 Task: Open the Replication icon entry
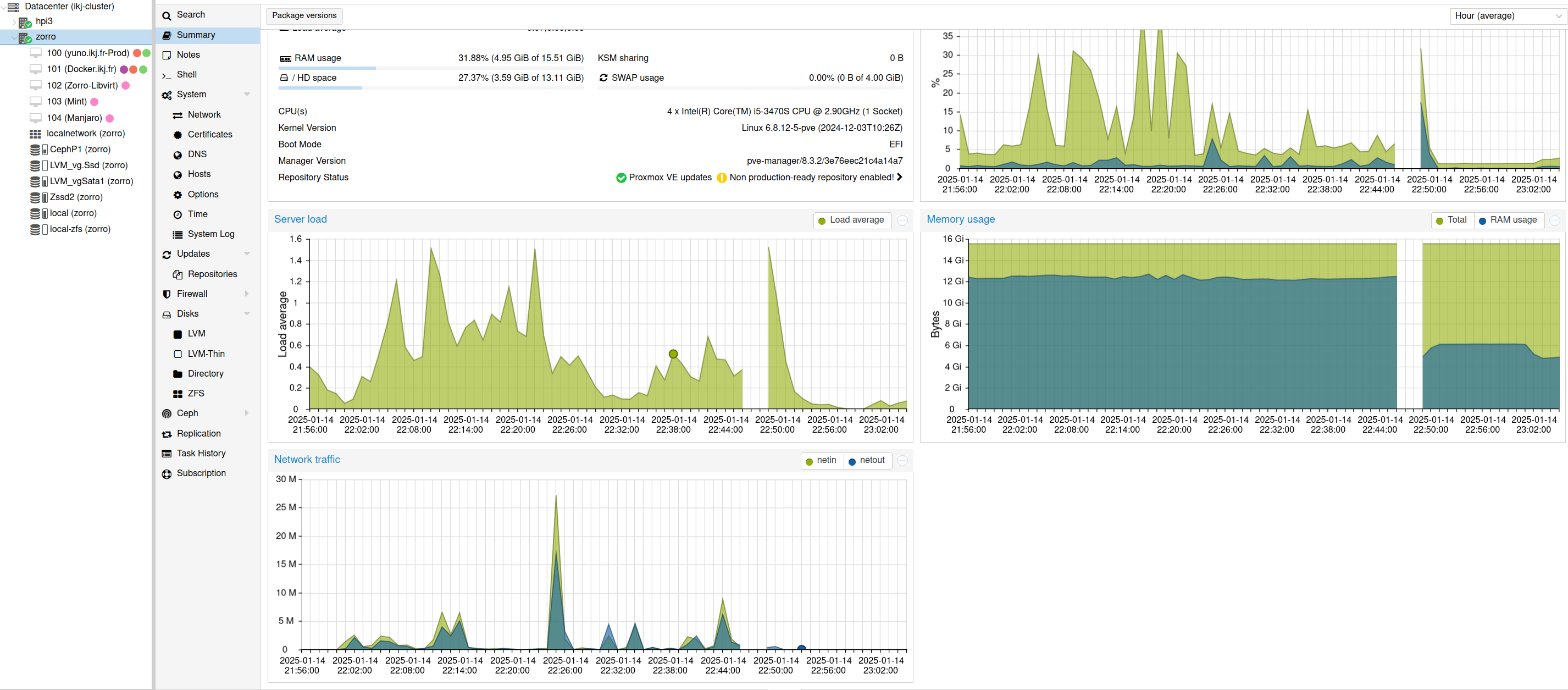pos(166,434)
